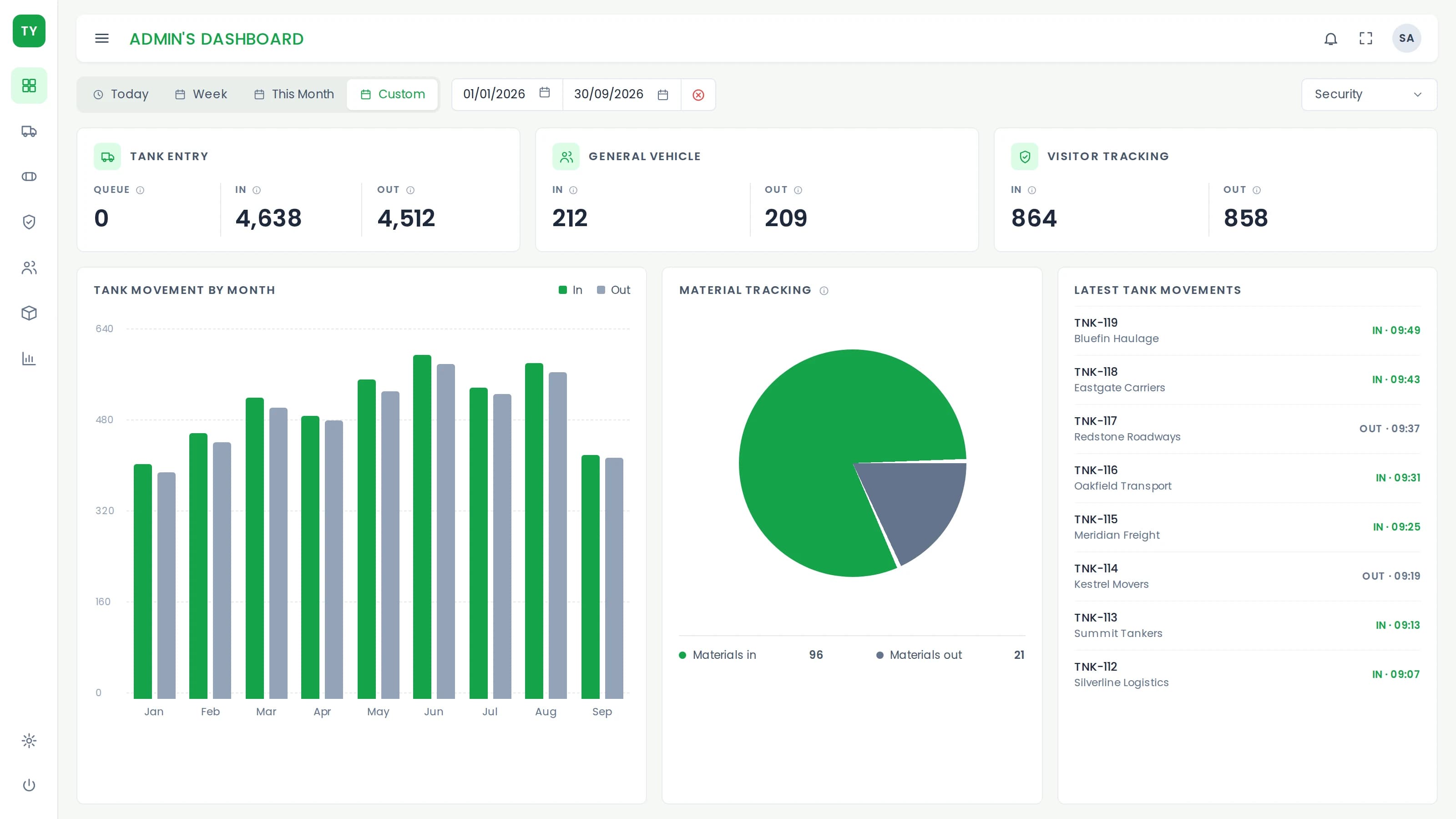This screenshot has height=819, width=1456.
Task: Open the dashboard grid sidebar icon
Action: (x=29, y=86)
